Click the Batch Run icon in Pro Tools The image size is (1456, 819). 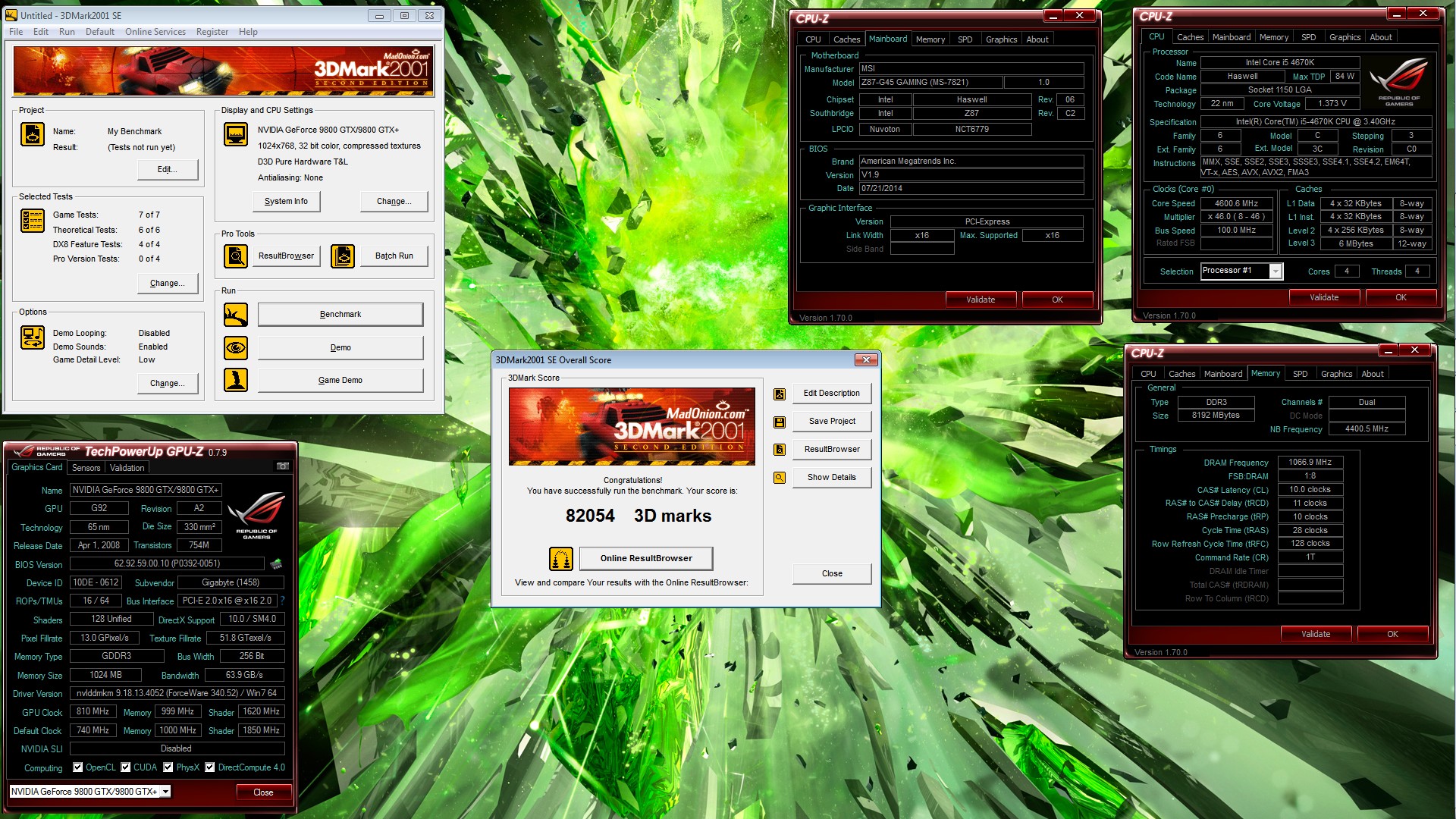343,256
